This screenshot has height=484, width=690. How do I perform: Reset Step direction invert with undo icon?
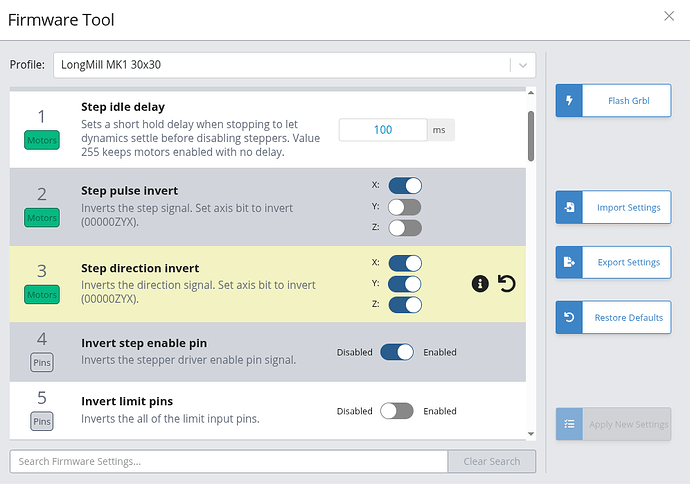point(506,284)
